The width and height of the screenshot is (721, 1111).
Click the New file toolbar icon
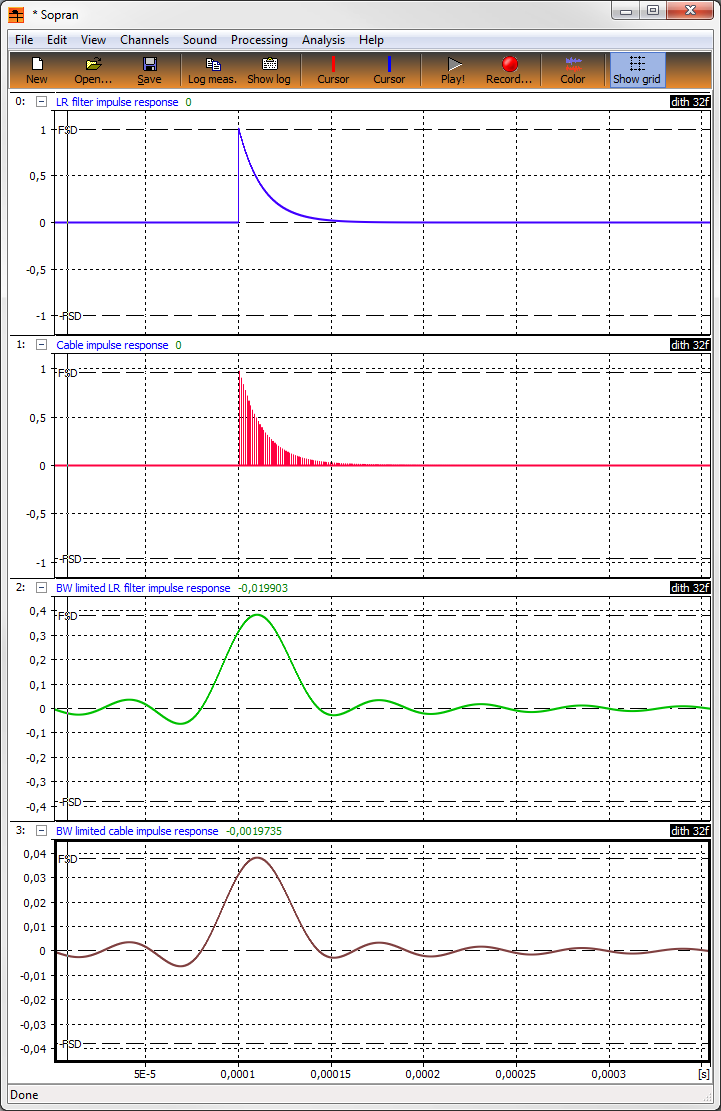point(37,69)
